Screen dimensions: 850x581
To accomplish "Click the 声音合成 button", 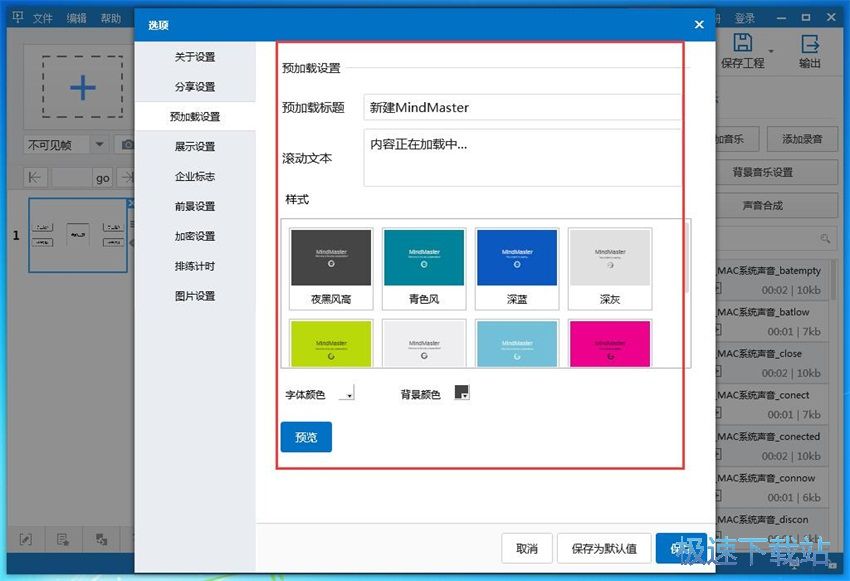I will (x=776, y=205).
